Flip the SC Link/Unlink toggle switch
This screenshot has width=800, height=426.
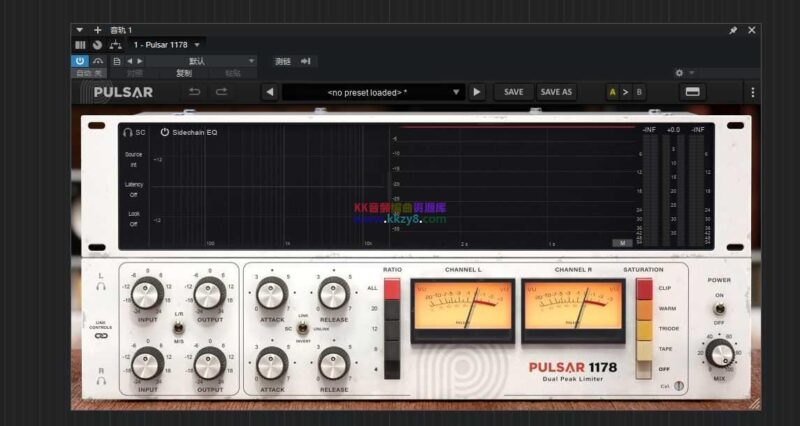click(x=303, y=329)
